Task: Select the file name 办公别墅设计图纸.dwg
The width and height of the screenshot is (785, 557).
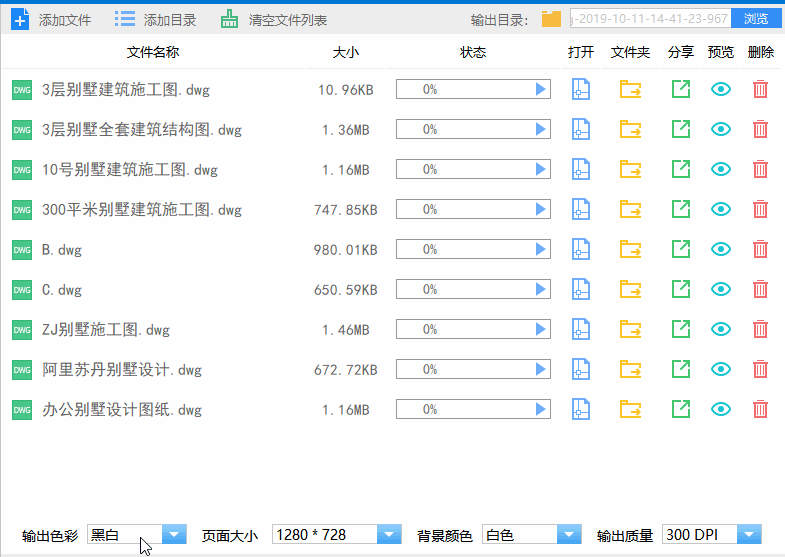Action: [x=122, y=410]
